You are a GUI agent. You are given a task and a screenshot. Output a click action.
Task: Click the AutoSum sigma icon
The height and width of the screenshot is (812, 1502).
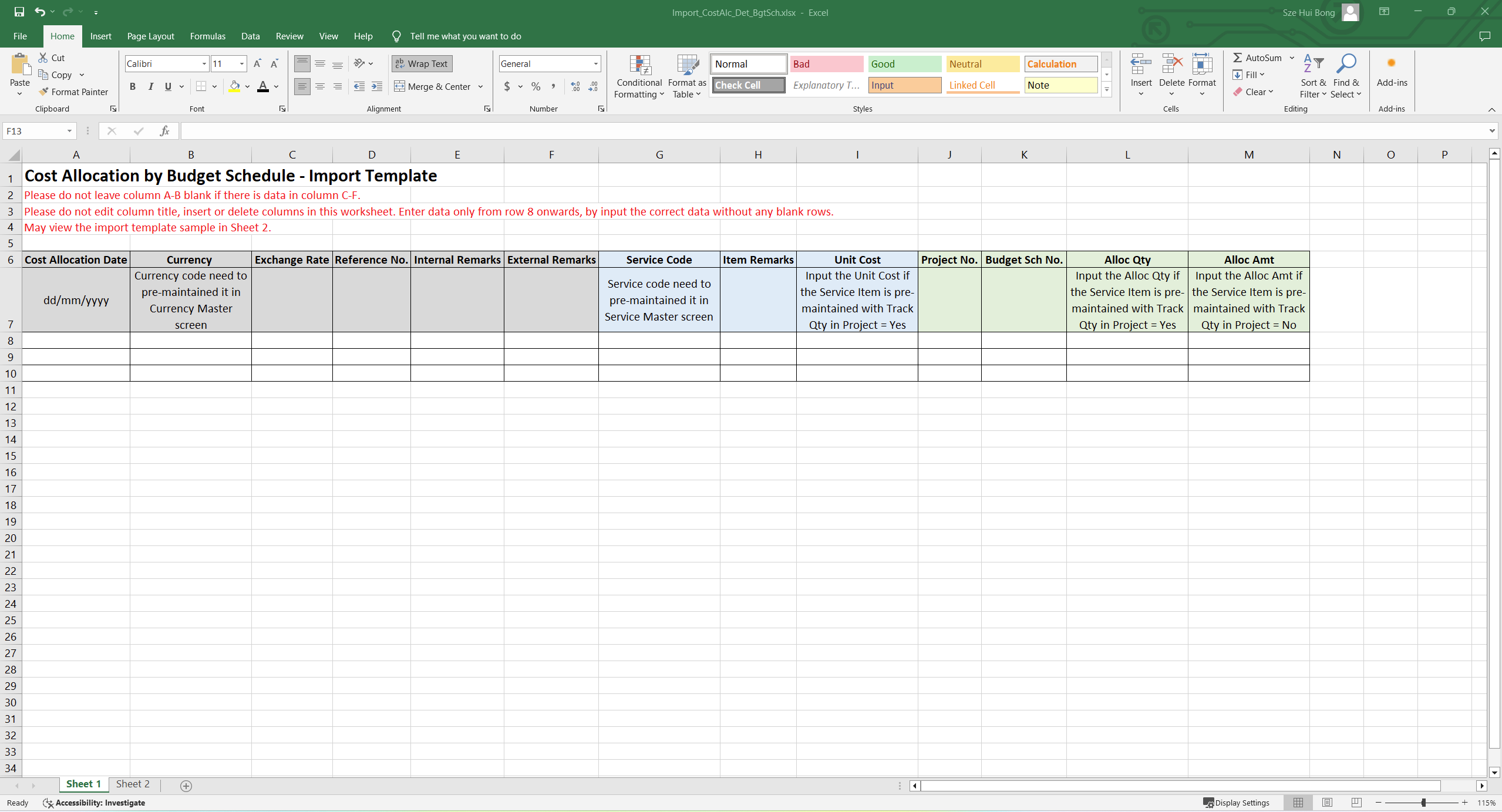[1237, 58]
